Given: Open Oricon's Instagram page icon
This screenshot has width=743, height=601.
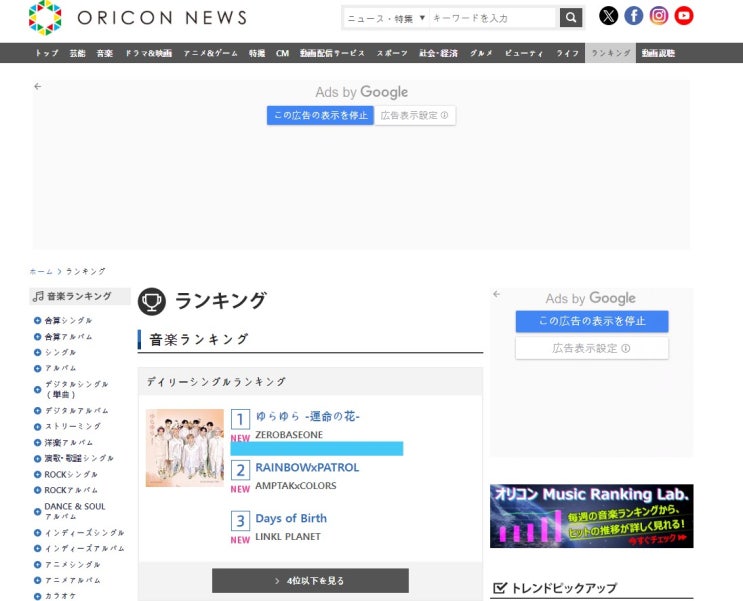Looking at the screenshot, I should pyautogui.click(x=659, y=16).
